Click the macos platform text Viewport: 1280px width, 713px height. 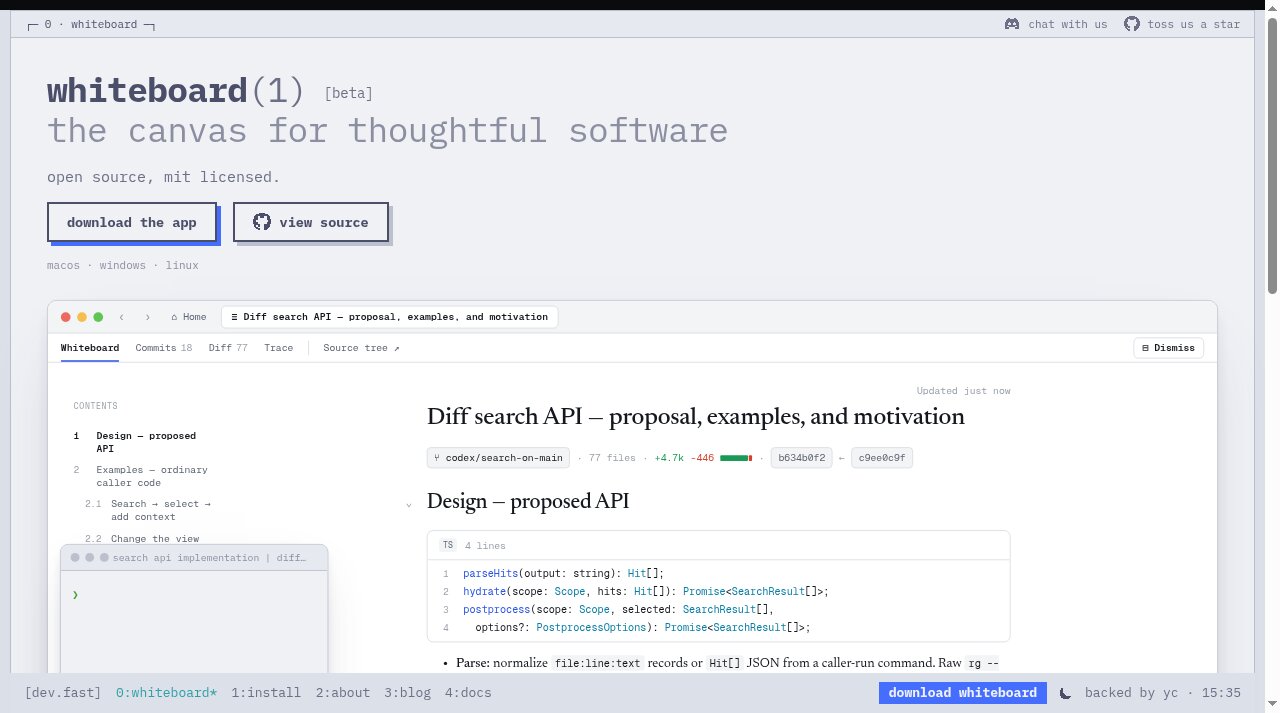coord(63,265)
